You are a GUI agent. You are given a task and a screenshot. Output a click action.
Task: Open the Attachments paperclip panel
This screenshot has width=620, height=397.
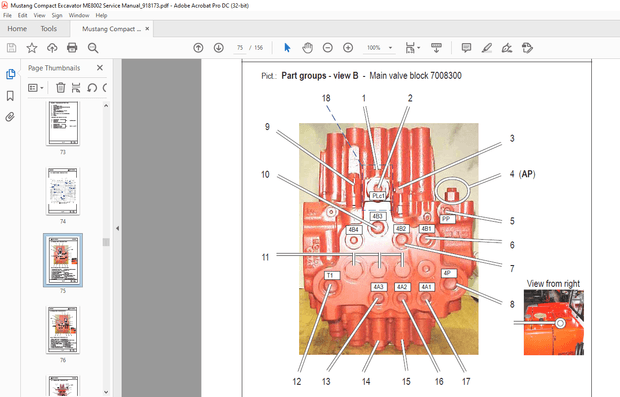click(x=10, y=117)
